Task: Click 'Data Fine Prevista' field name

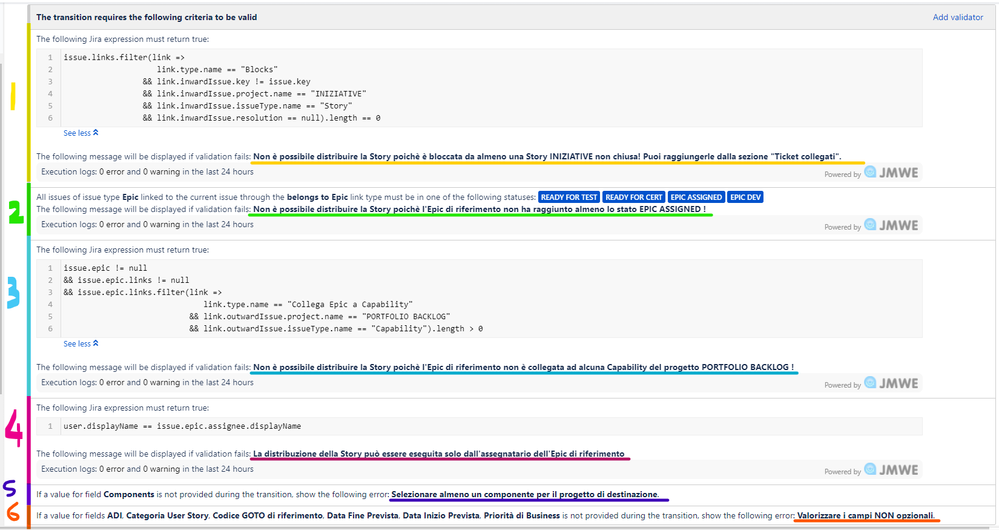Action: [363, 516]
